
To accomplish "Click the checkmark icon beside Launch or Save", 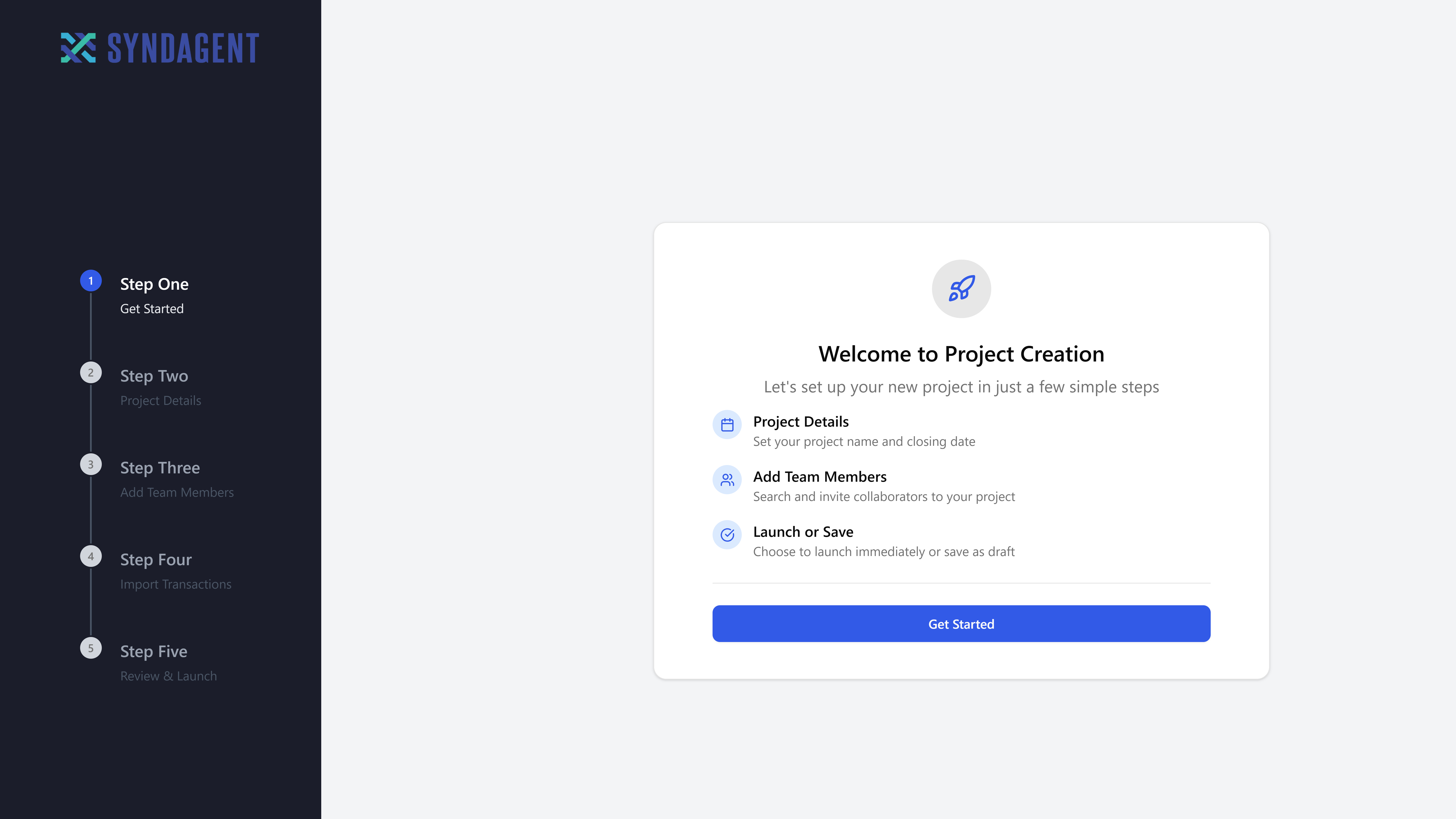I will [727, 535].
